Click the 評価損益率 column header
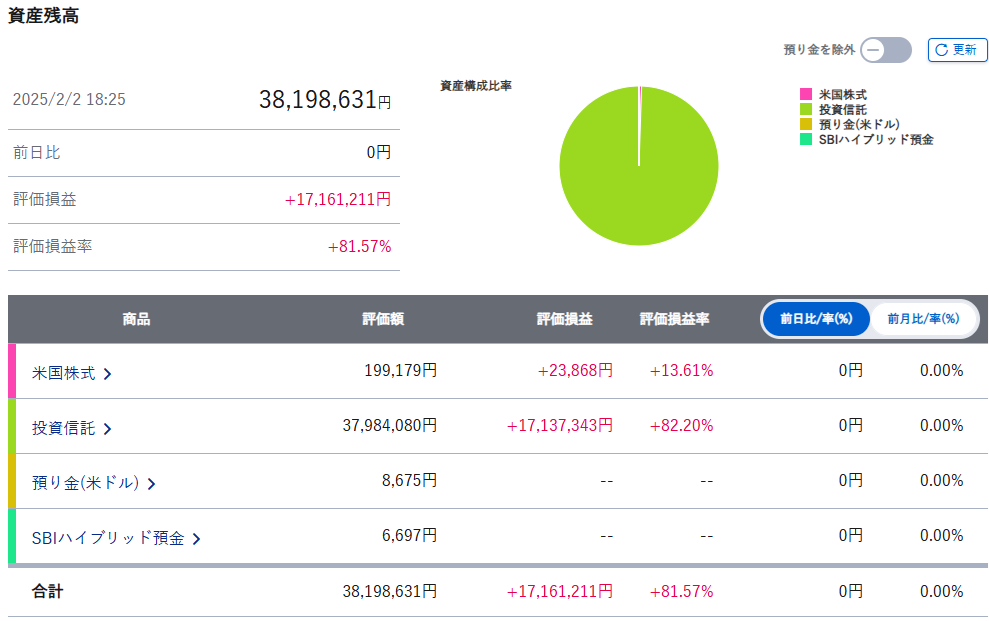This screenshot has width=989, height=621. (x=674, y=319)
